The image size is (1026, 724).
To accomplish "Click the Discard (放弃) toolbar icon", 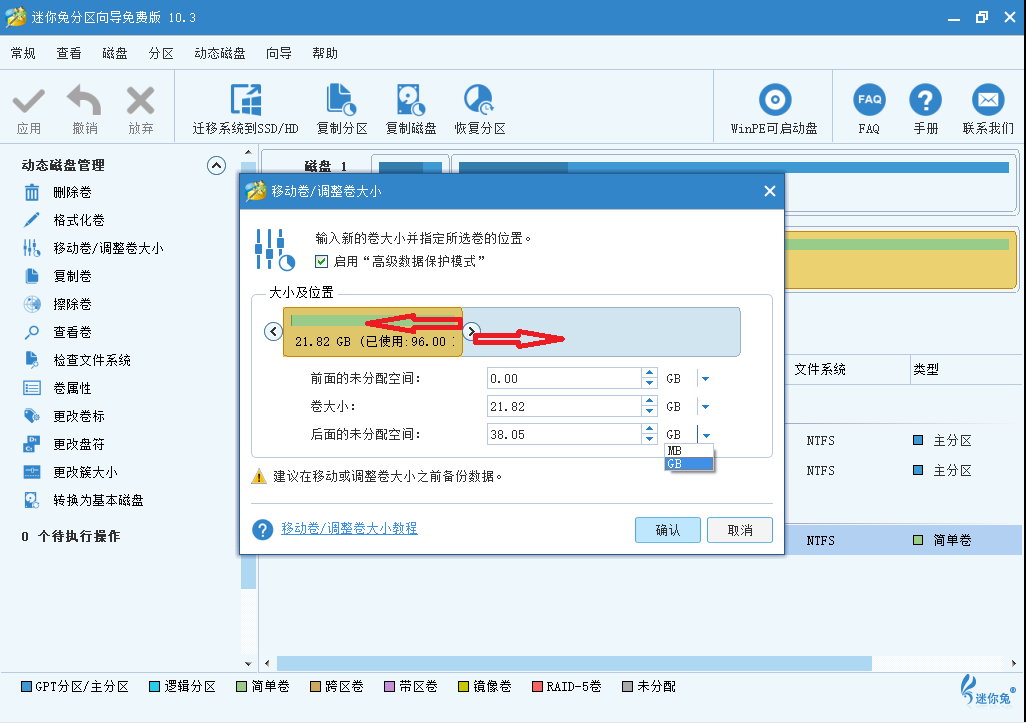I will (141, 109).
